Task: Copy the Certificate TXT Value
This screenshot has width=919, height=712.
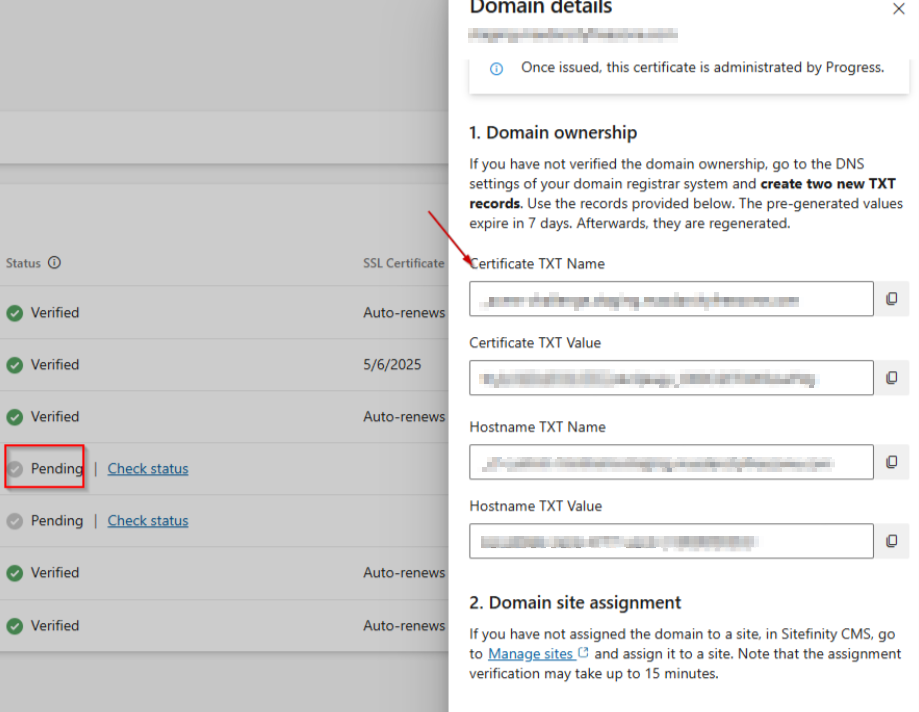Action: tap(893, 378)
